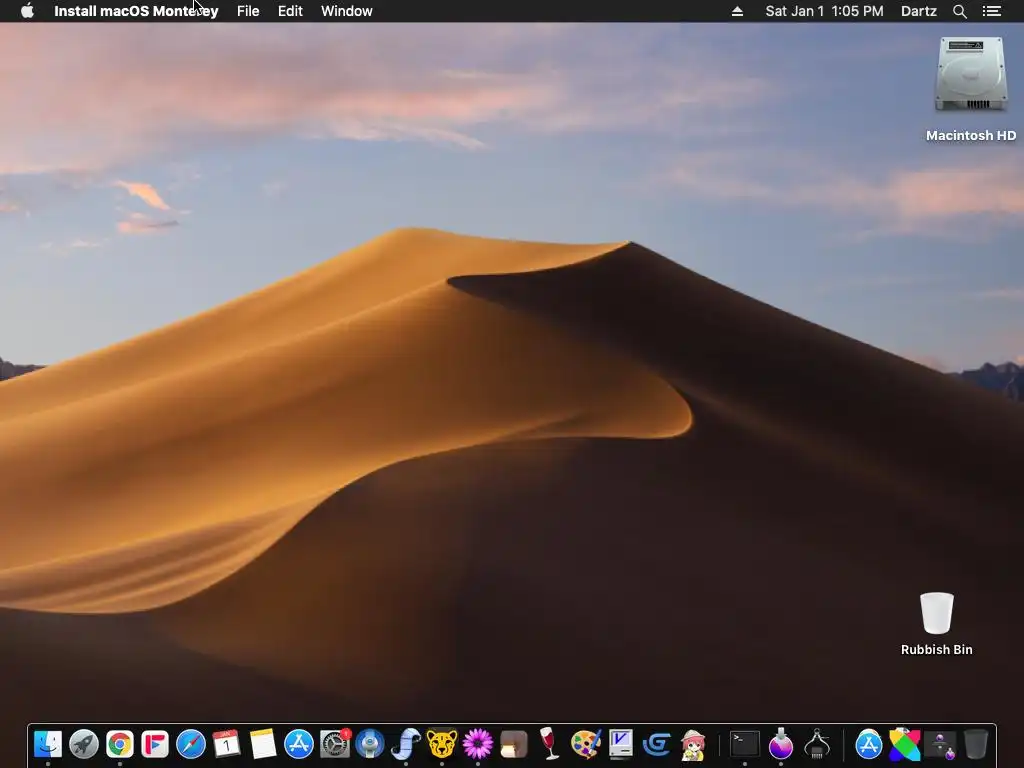
Task: Launch the classic Macintosh V emulator icon
Action: [620, 744]
